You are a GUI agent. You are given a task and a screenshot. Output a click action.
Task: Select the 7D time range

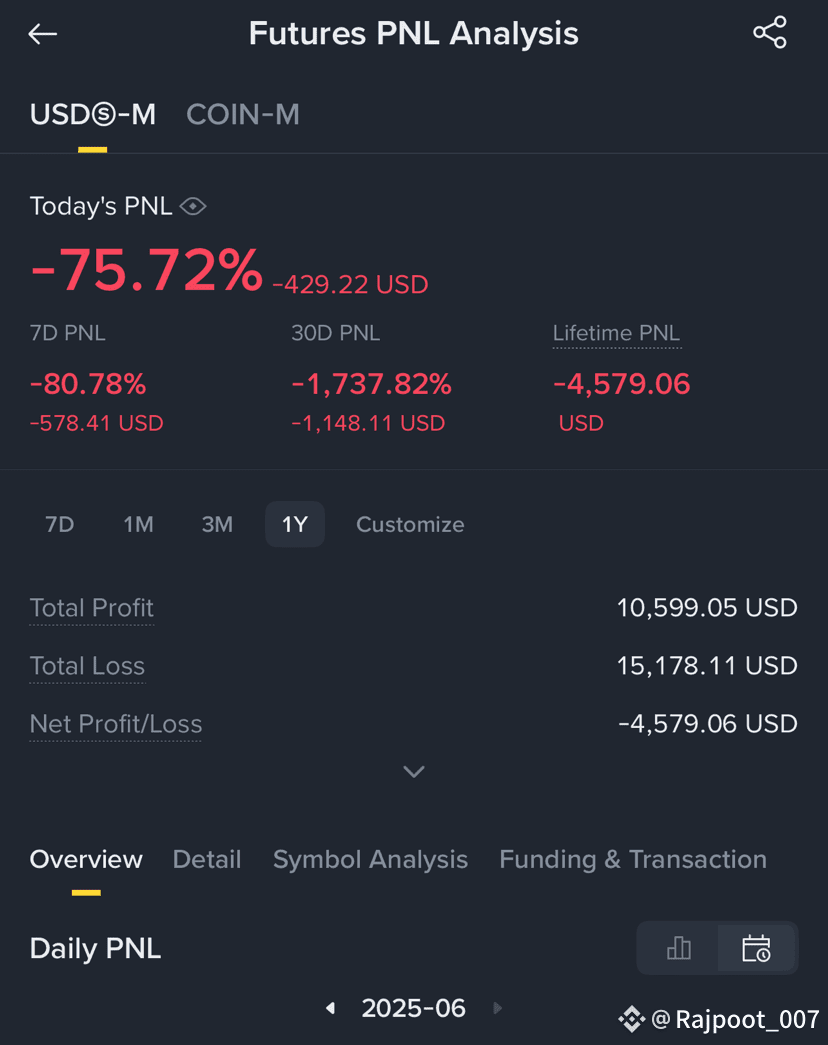59,524
